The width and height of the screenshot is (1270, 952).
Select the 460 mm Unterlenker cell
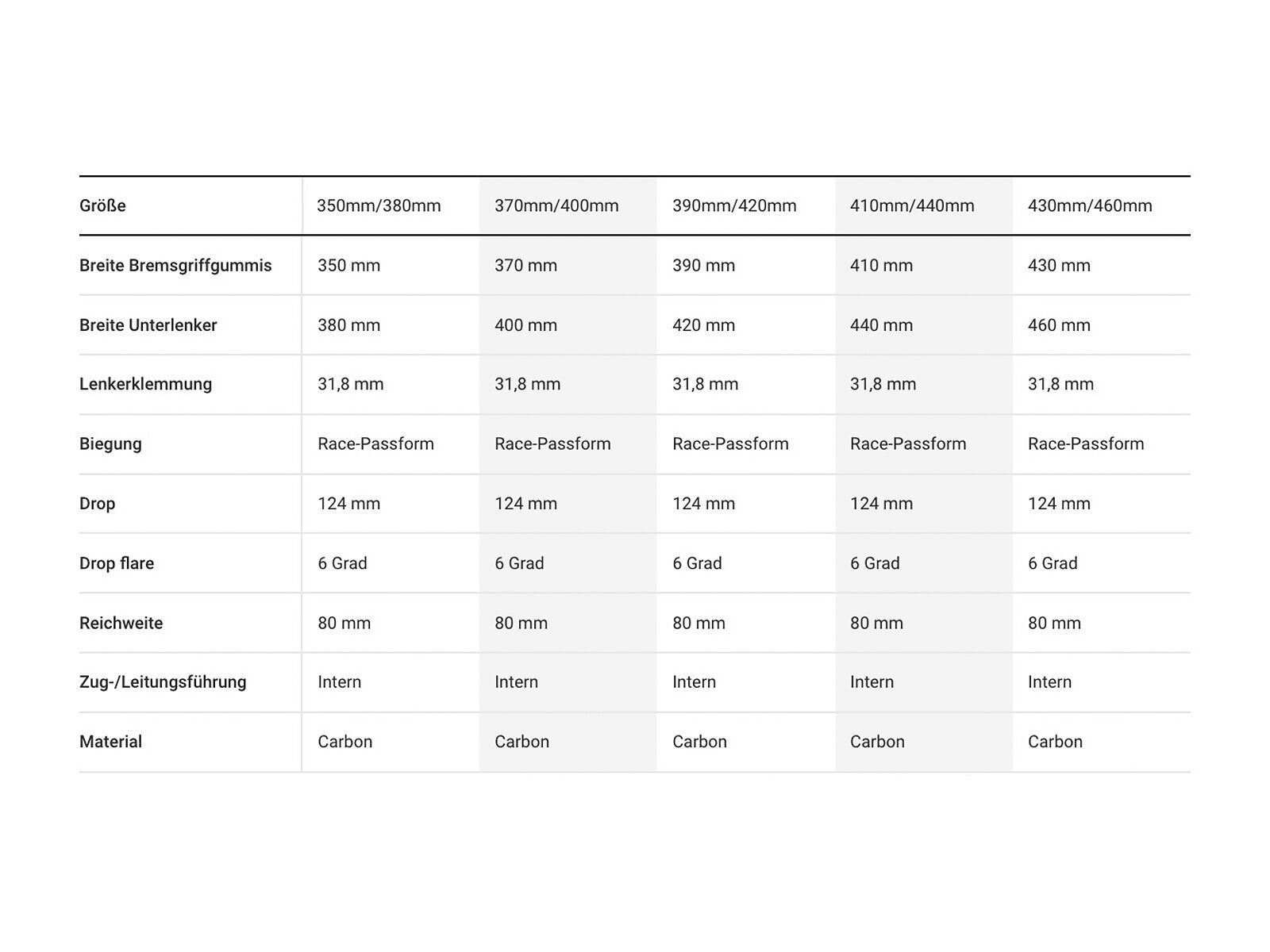[x=1059, y=325]
